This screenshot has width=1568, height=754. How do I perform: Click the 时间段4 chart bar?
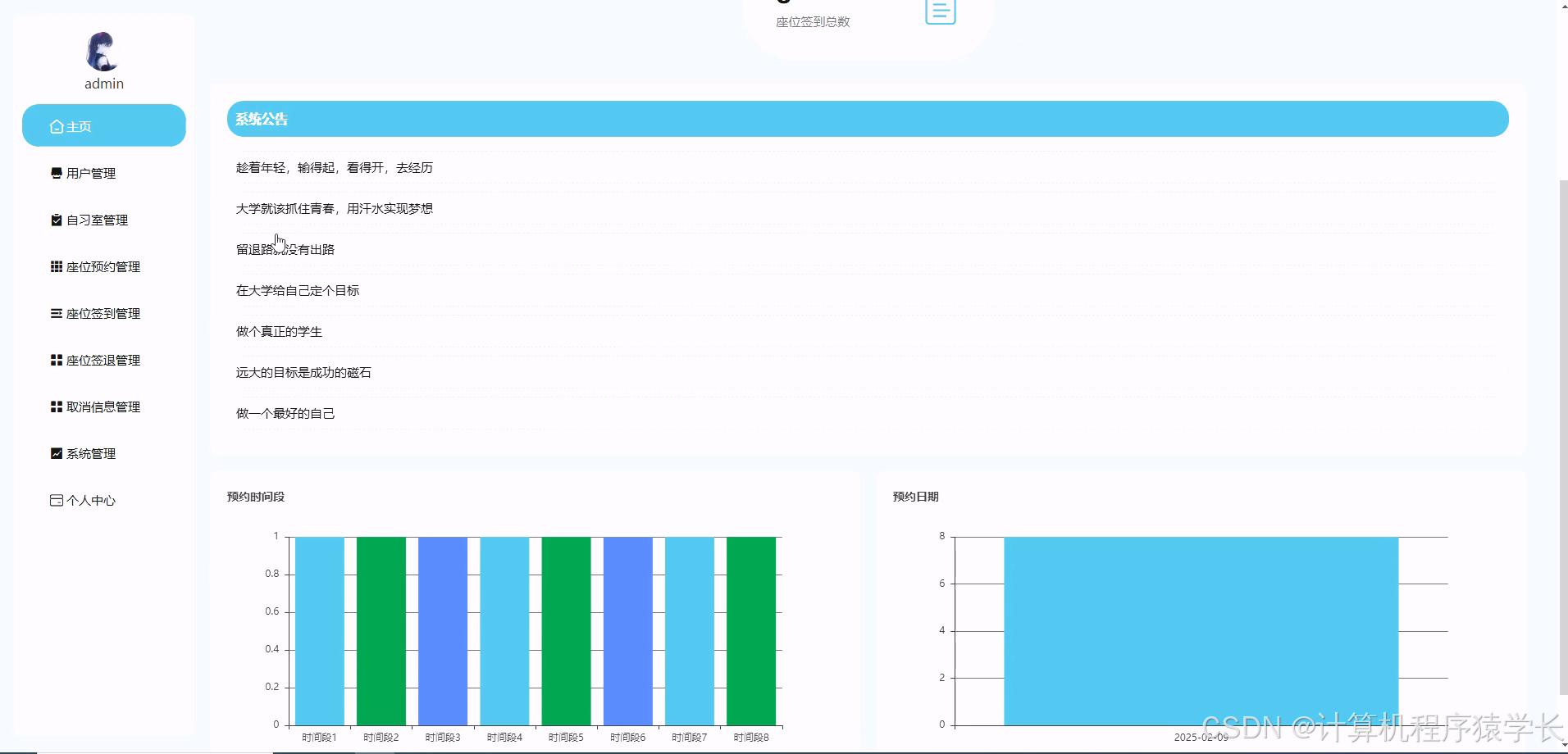pyautogui.click(x=504, y=631)
